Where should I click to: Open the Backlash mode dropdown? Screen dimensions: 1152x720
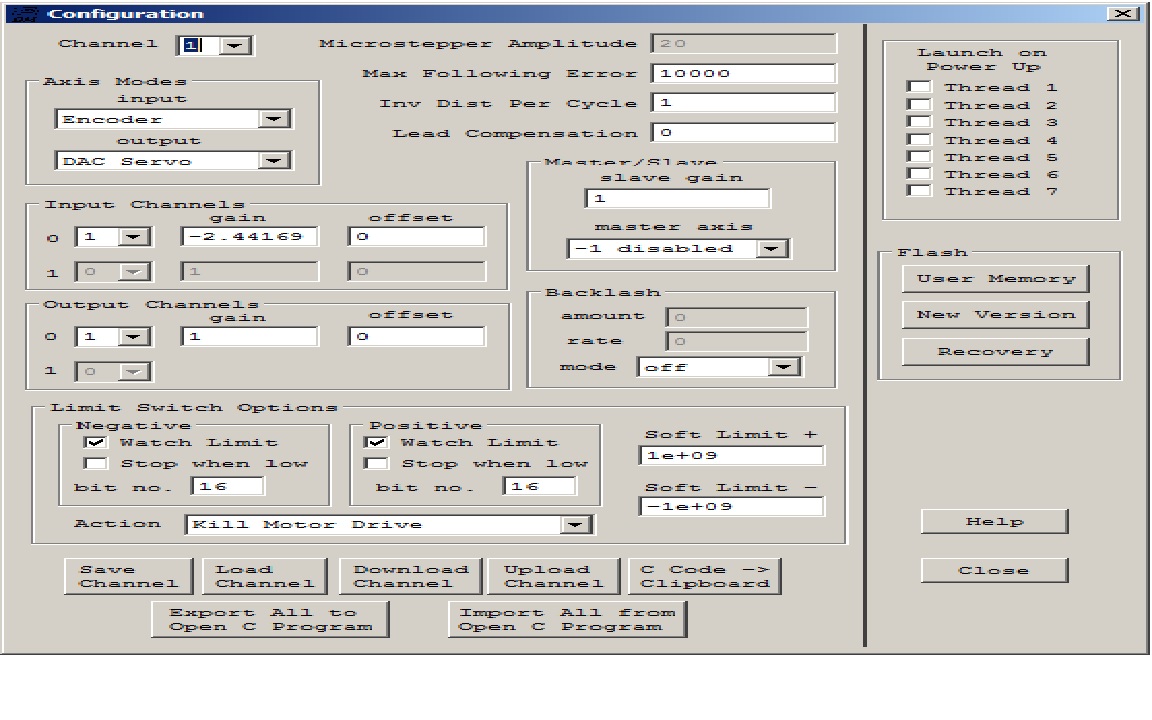(784, 367)
